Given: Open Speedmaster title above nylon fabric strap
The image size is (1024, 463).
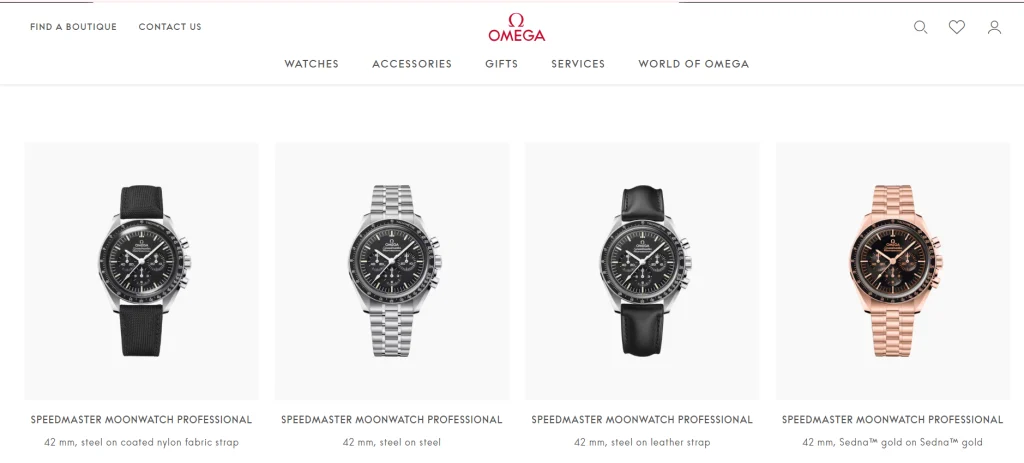Looking at the screenshot, I should (141, 419).
